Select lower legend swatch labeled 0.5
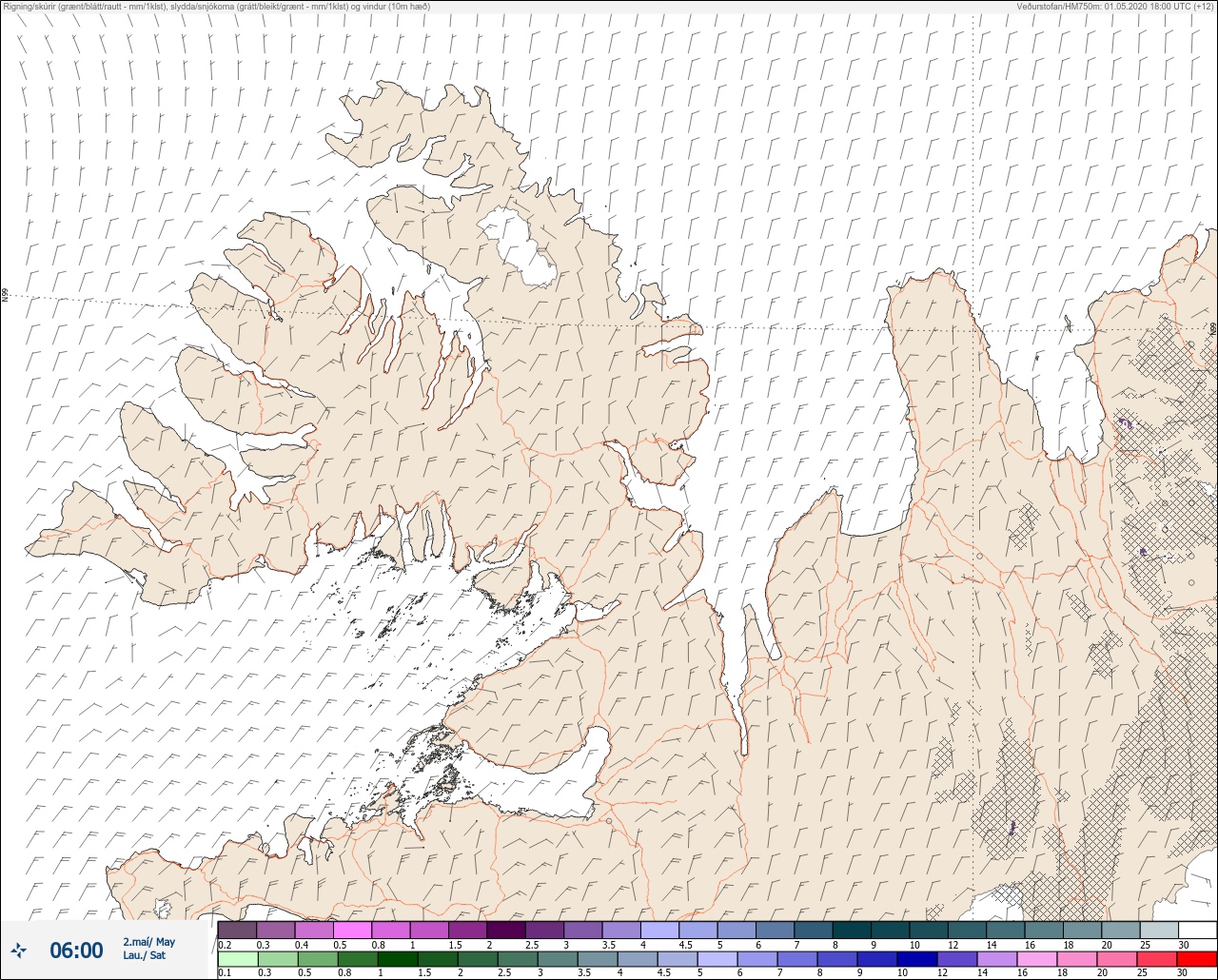This screenshot has width=1218, height=980. point(318,958)
